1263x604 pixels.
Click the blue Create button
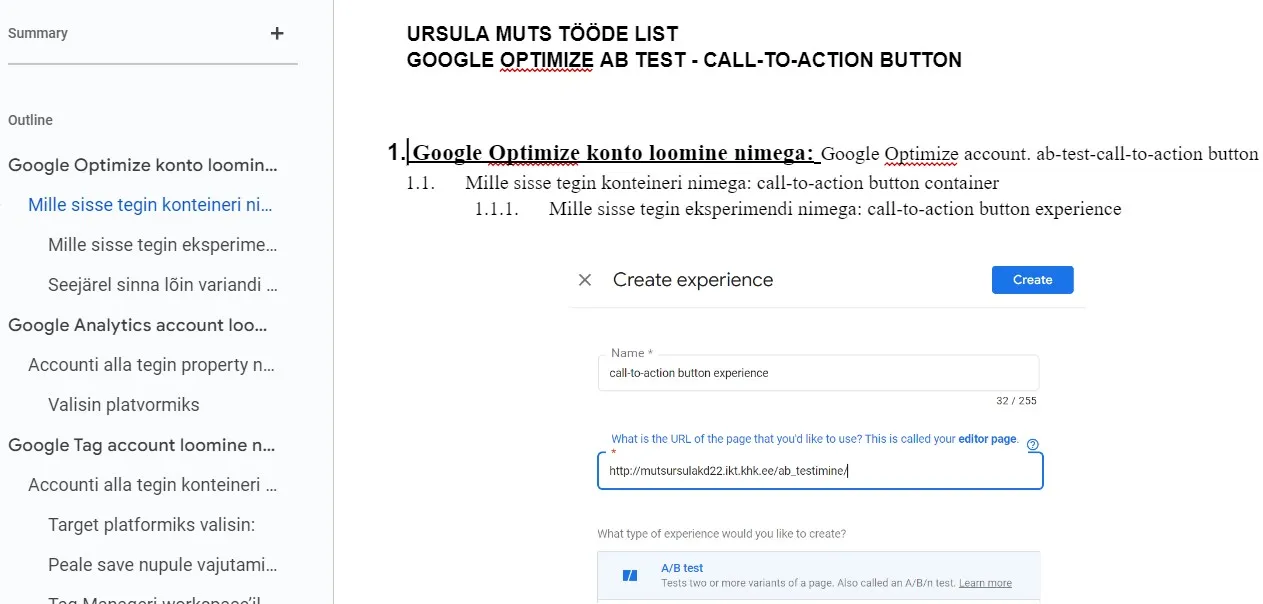tap(1032, 280)
